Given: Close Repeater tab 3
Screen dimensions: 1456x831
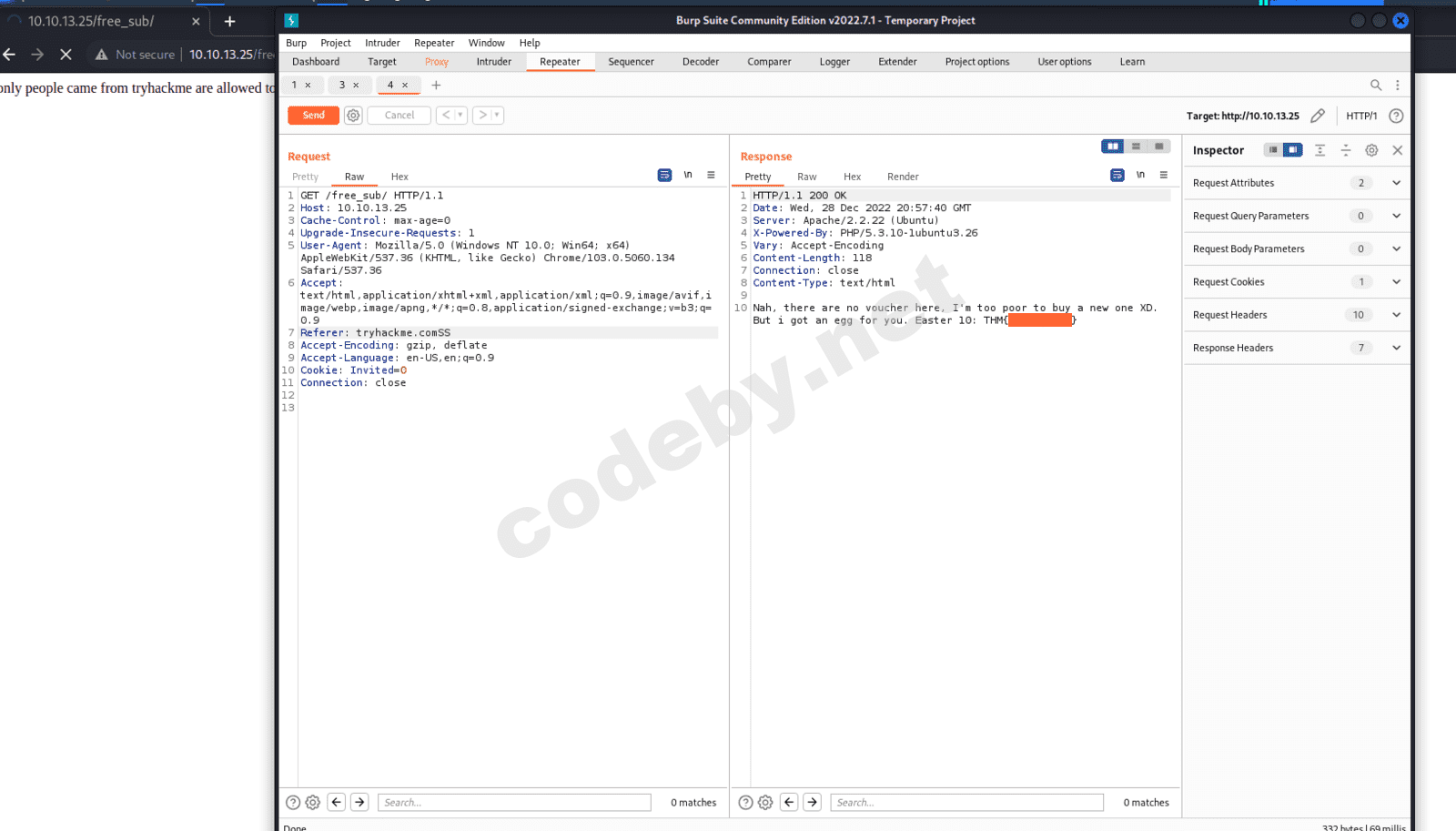Looking at the screenshot, I should pyautogui.click(x=356, y=85).
